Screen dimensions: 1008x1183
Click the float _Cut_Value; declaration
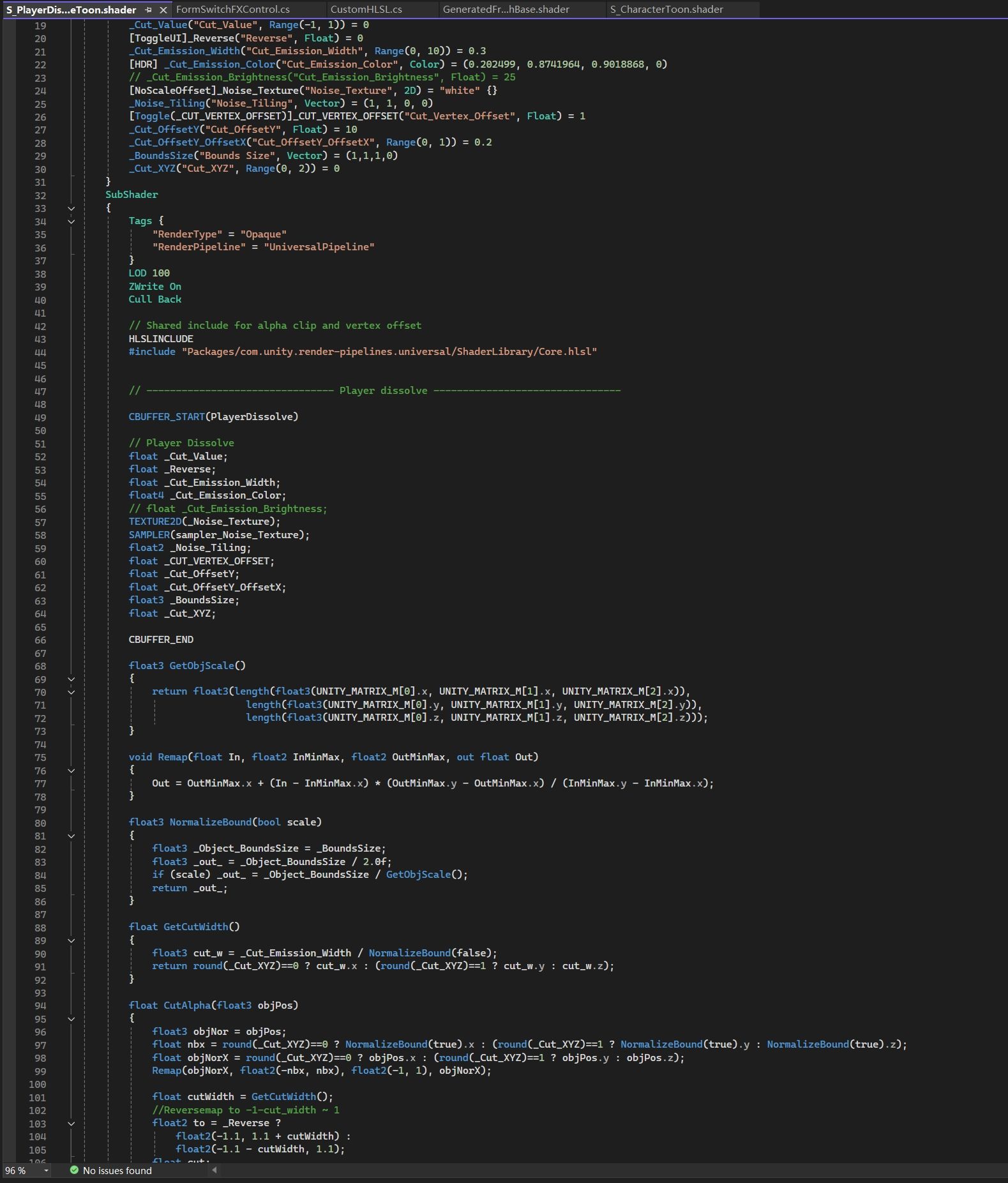(178, 456)
